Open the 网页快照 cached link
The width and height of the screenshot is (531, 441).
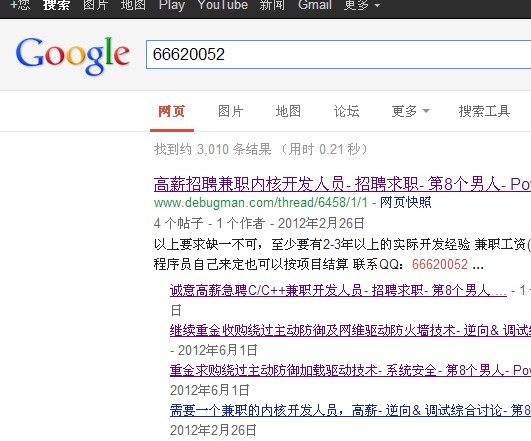click(x=405, y=203)
